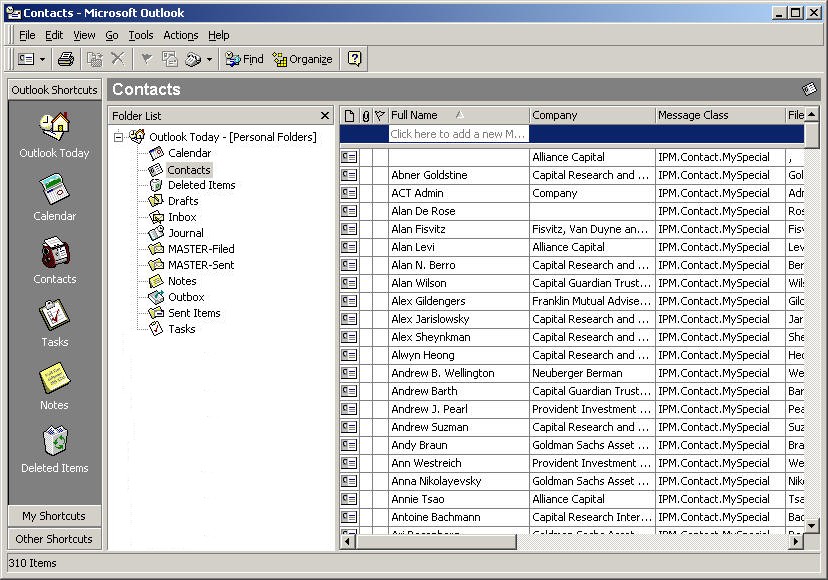
Task: Collapse the Outlook Today Personal Folders tree
Action: [x=118, y=137]
